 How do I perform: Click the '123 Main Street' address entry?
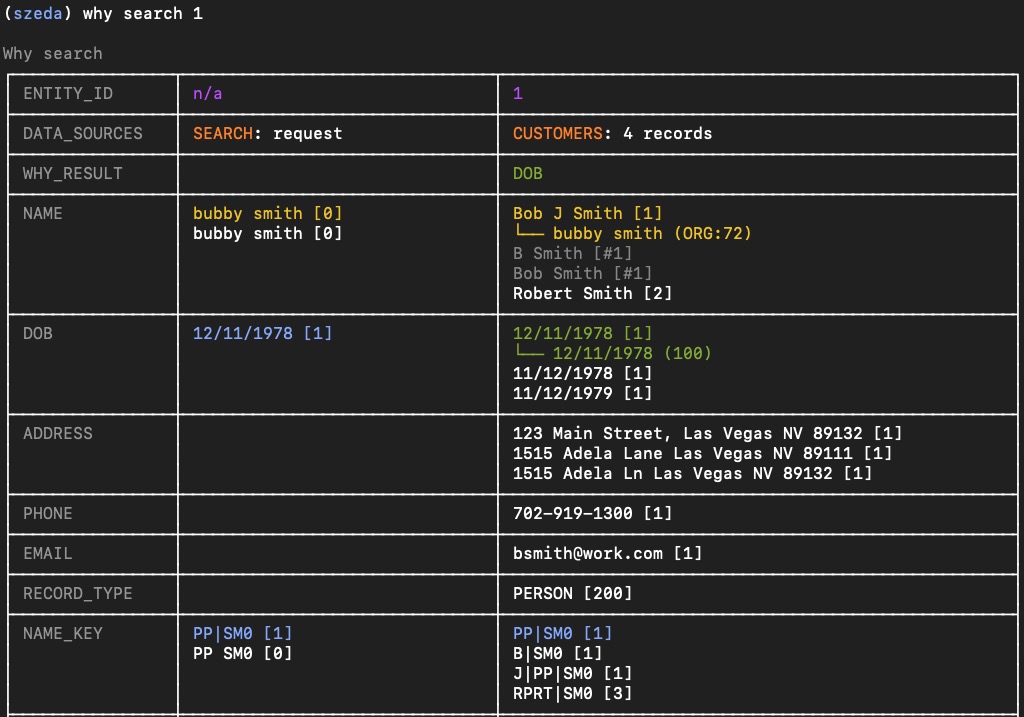707,434
